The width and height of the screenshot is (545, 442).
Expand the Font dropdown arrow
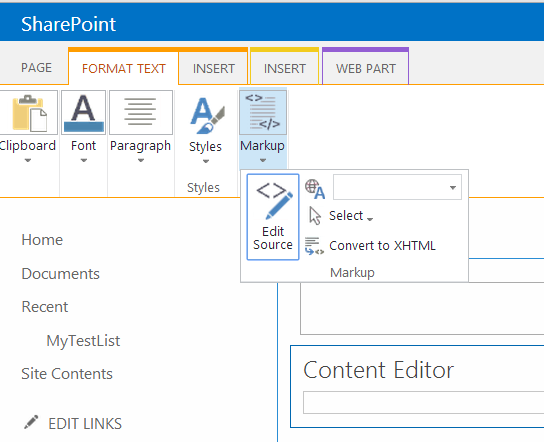tap(83, 160)
